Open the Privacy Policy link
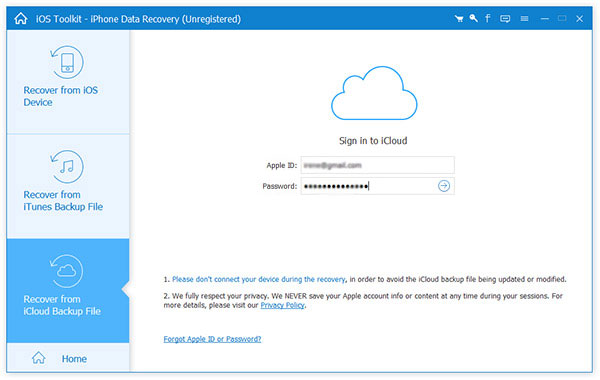600x380 pixels. click(x=282, y=305)
